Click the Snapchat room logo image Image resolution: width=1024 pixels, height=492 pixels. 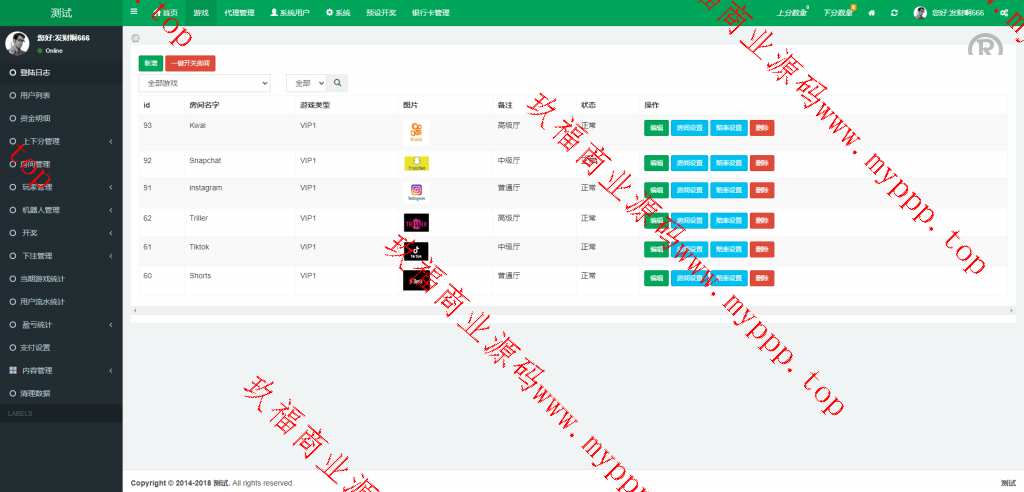416,163
